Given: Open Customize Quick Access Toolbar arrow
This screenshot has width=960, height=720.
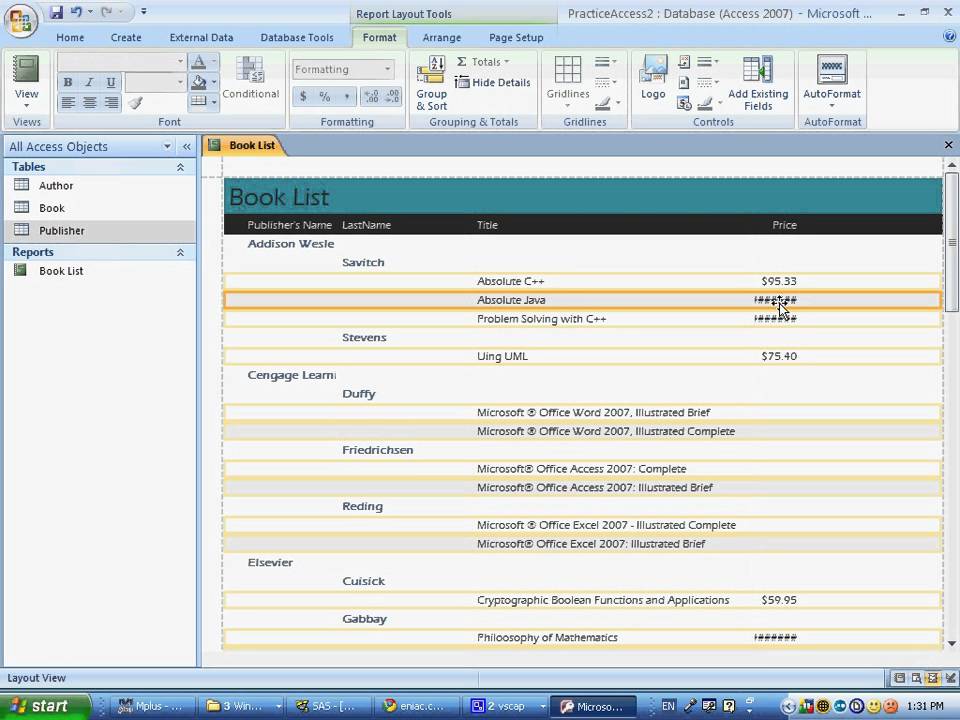Looking at the screenshot, I should tap(144, 12).
